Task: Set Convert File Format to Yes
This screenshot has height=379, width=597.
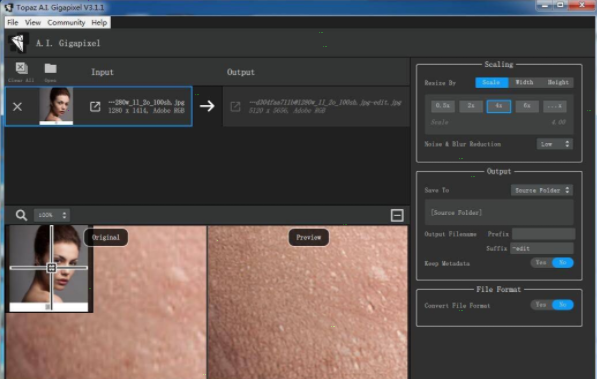Action: tap(541, 305)
